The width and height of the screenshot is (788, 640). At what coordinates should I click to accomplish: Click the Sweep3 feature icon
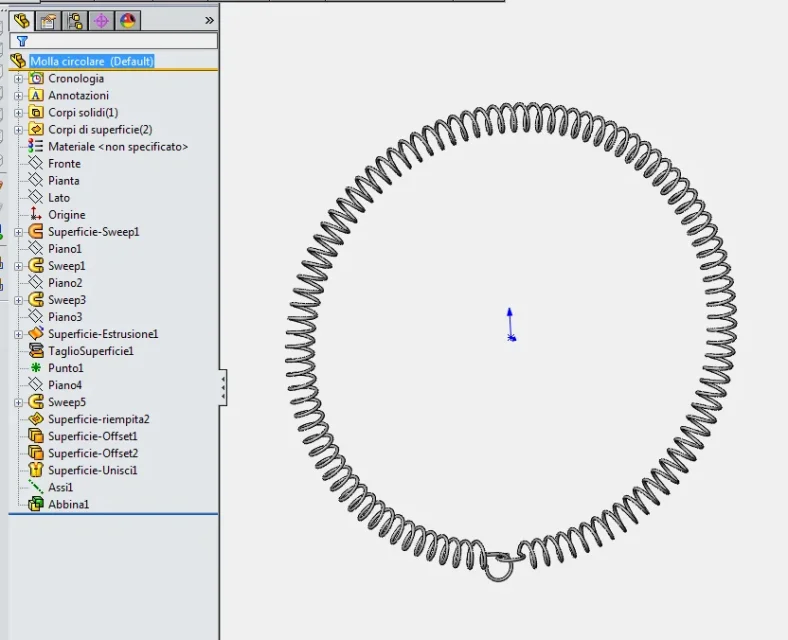pos(36,300)
